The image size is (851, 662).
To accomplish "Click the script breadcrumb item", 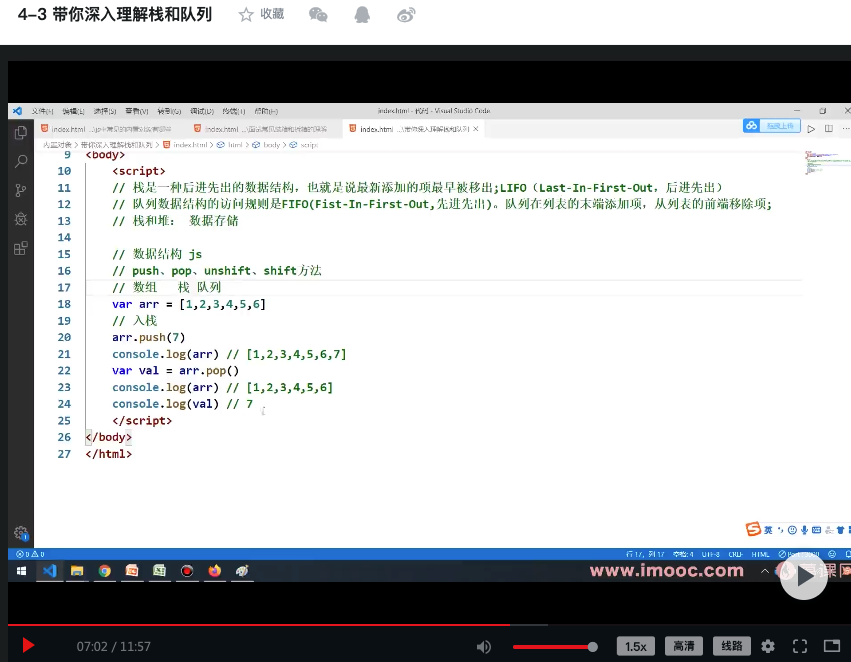I will (304, 145).
